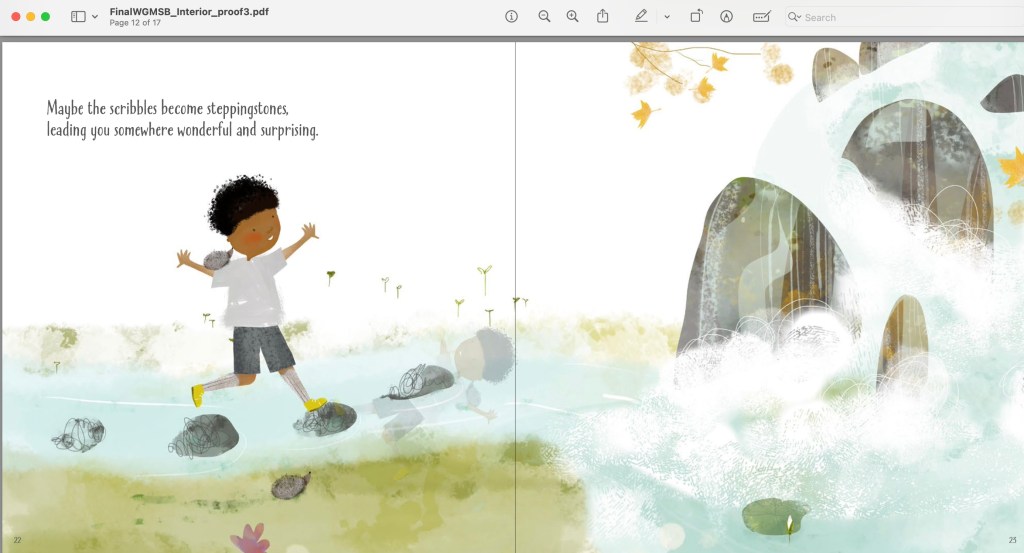Enter full screen with the green button
The width and height of the screenshot is (1024, 553).
(x=46, y=17)
